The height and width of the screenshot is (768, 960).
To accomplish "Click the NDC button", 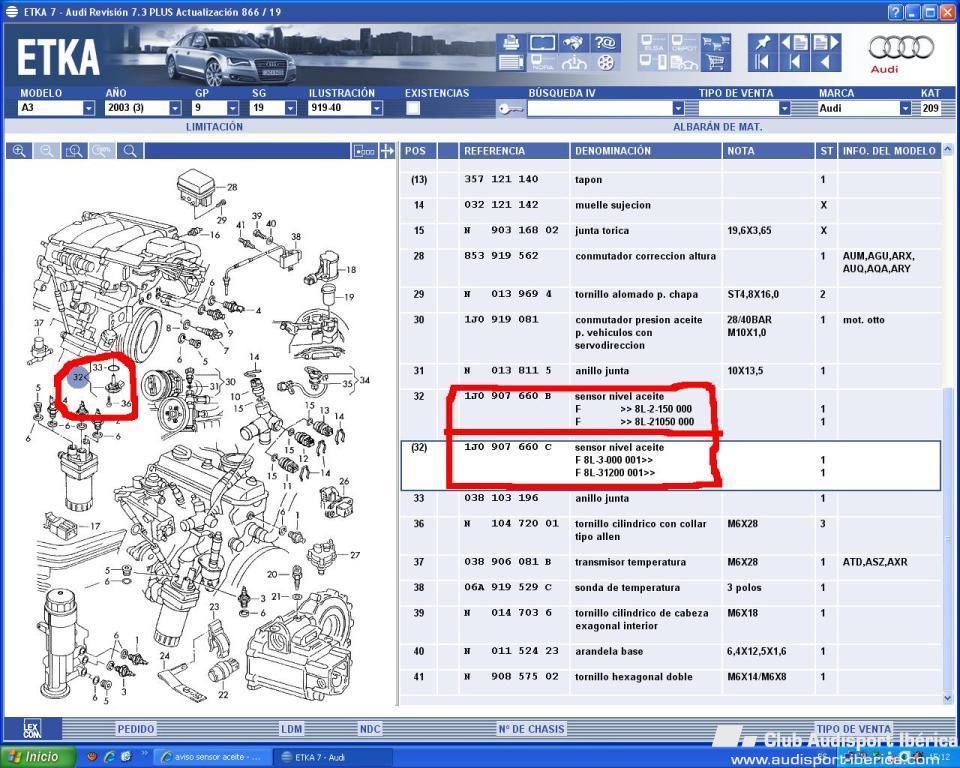I will tap(370, 729).
